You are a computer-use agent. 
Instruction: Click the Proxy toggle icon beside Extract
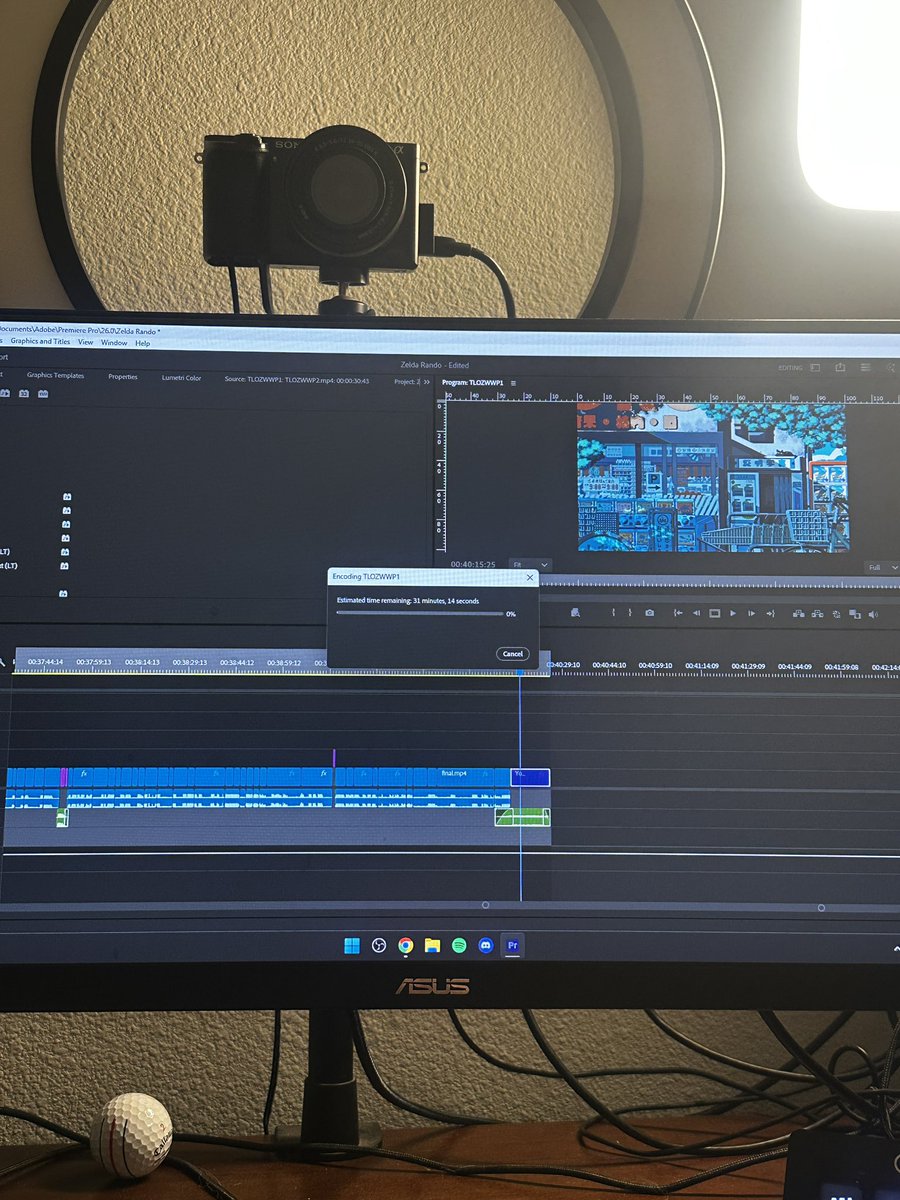point(836,613)
